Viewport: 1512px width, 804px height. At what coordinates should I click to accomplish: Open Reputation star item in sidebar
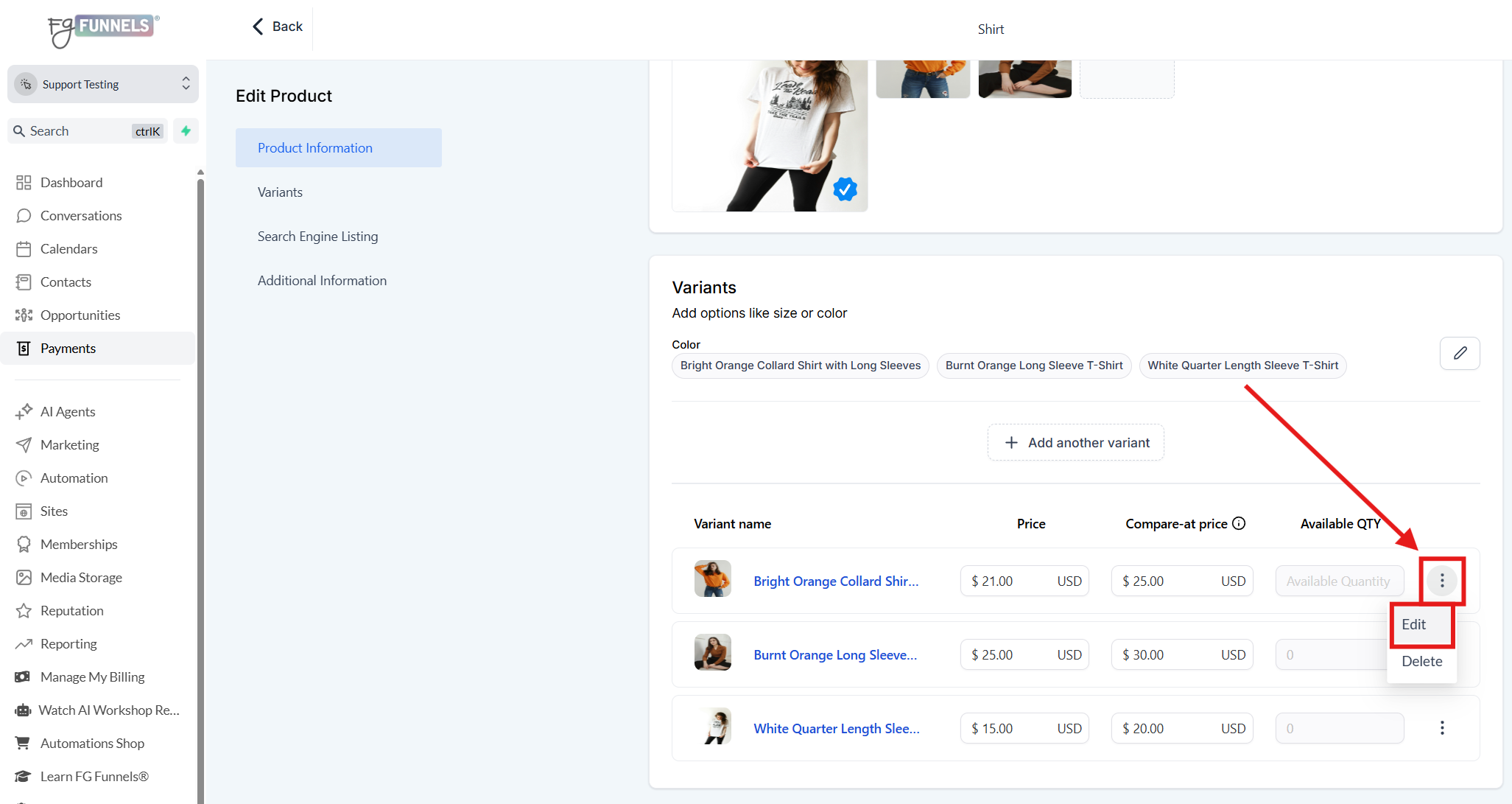(x=71, y=610)
